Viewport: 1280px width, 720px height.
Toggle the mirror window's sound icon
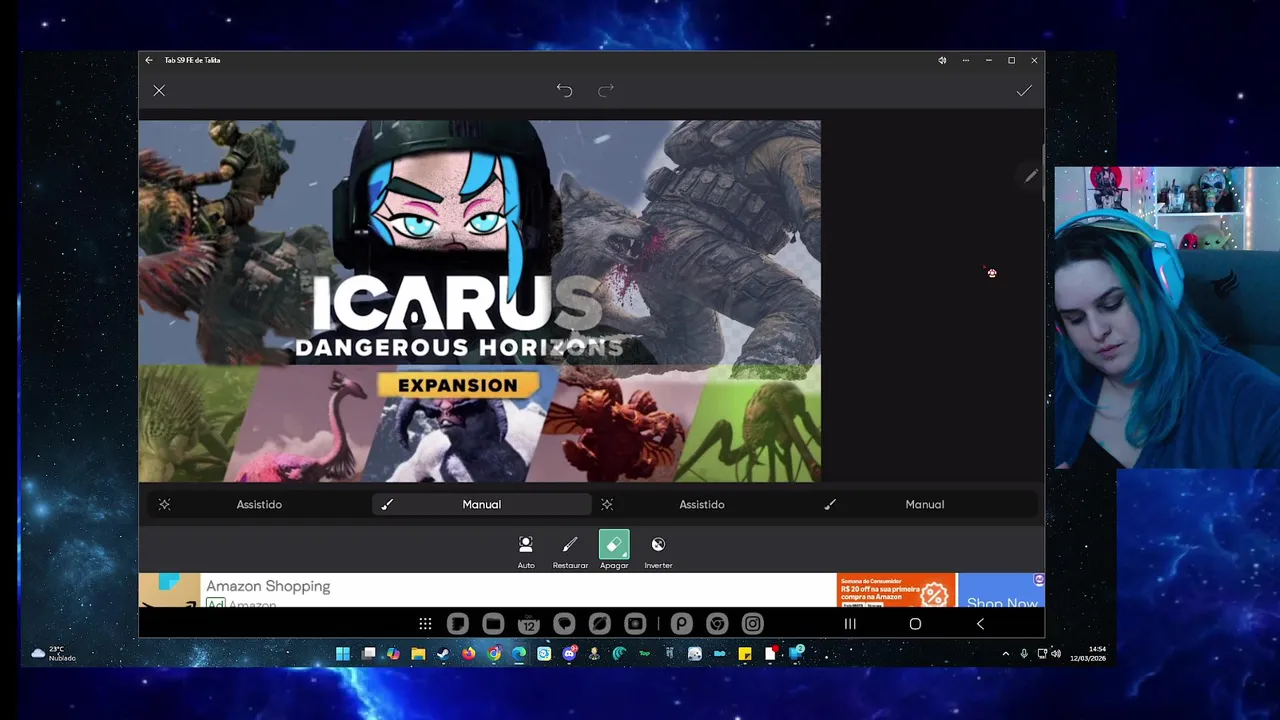[x=942, y=60]
